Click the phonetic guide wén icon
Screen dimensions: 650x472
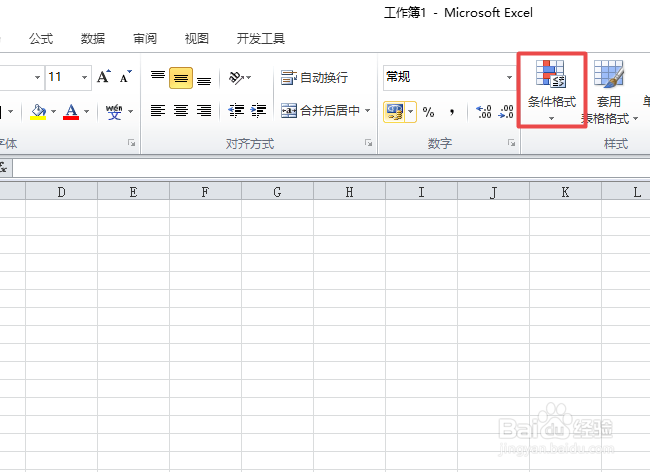pos(114,111)
